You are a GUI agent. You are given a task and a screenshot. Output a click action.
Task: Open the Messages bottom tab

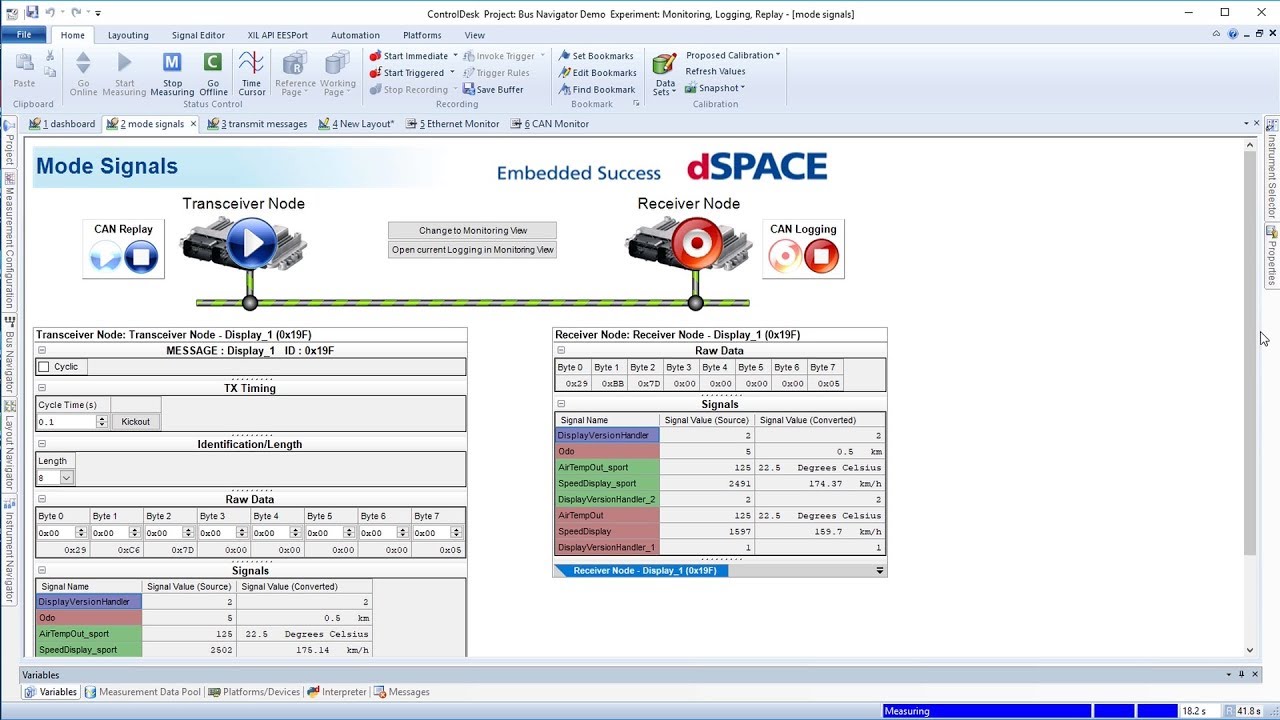point(401,692)
